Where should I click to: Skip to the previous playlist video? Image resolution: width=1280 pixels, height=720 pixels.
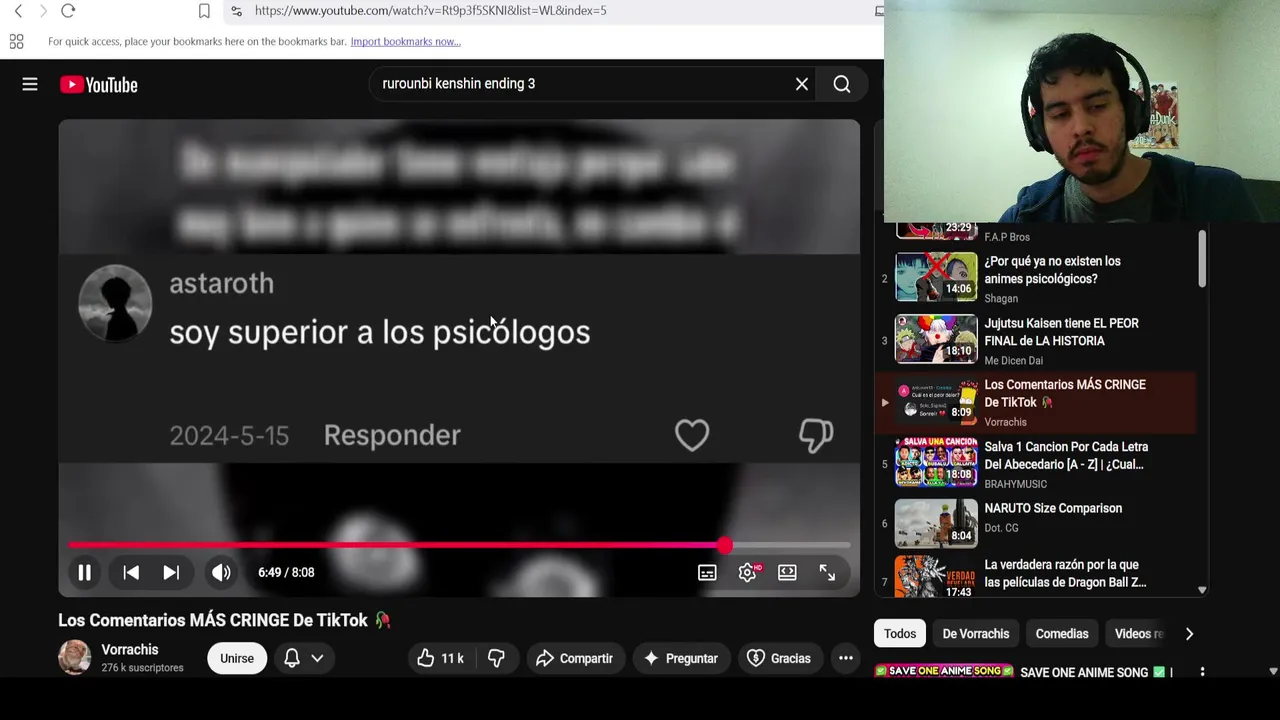131,572
